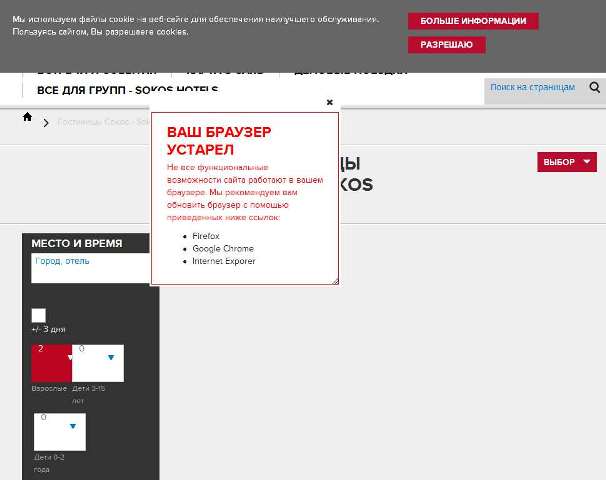Open the ВЫБОР dropdown button

[x=566, y=162]
